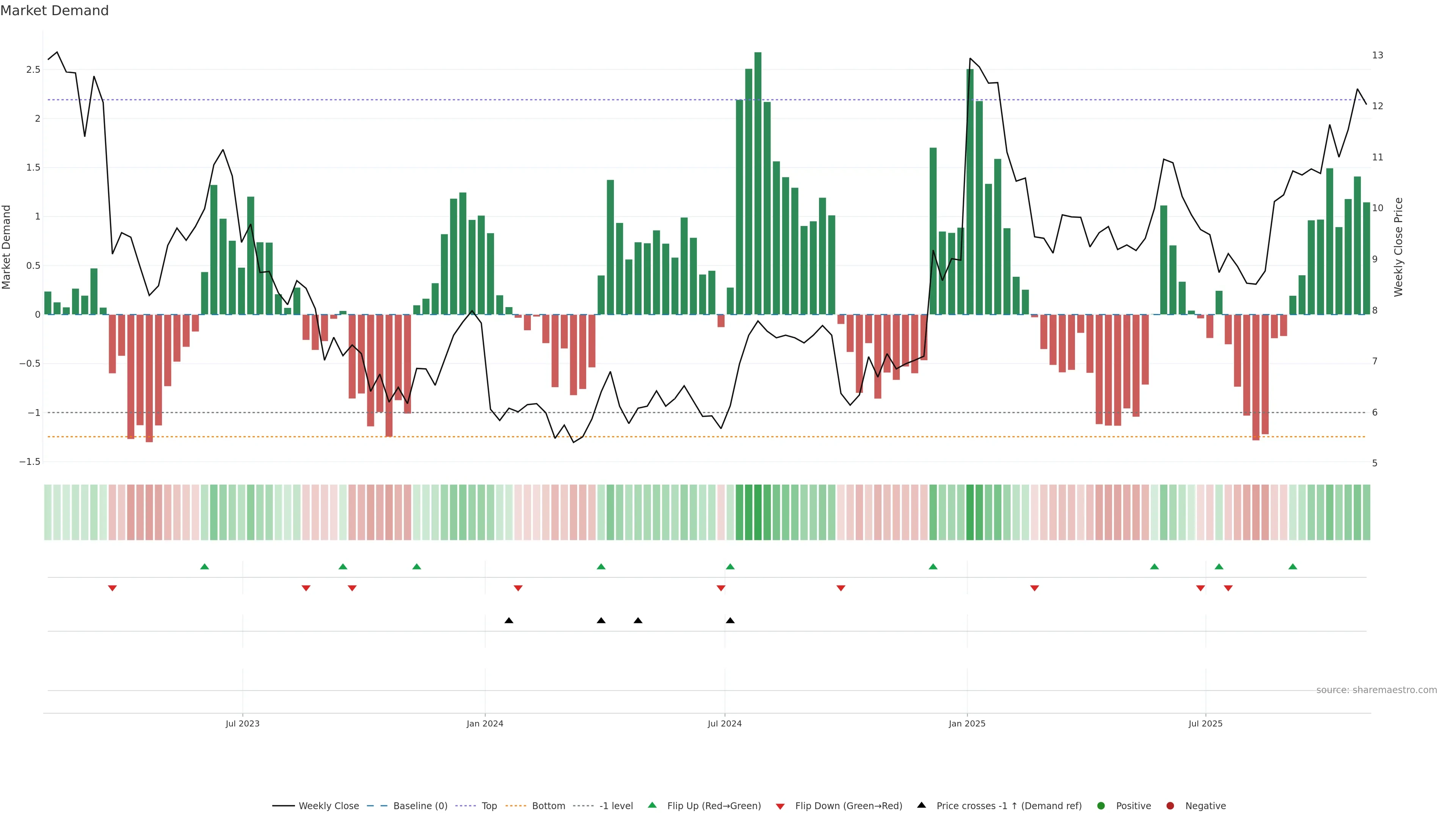The width and height of the screenshot is (1456, 819).
Task: Toggle Baseline (0) legend entry
Action: point(420,805)
